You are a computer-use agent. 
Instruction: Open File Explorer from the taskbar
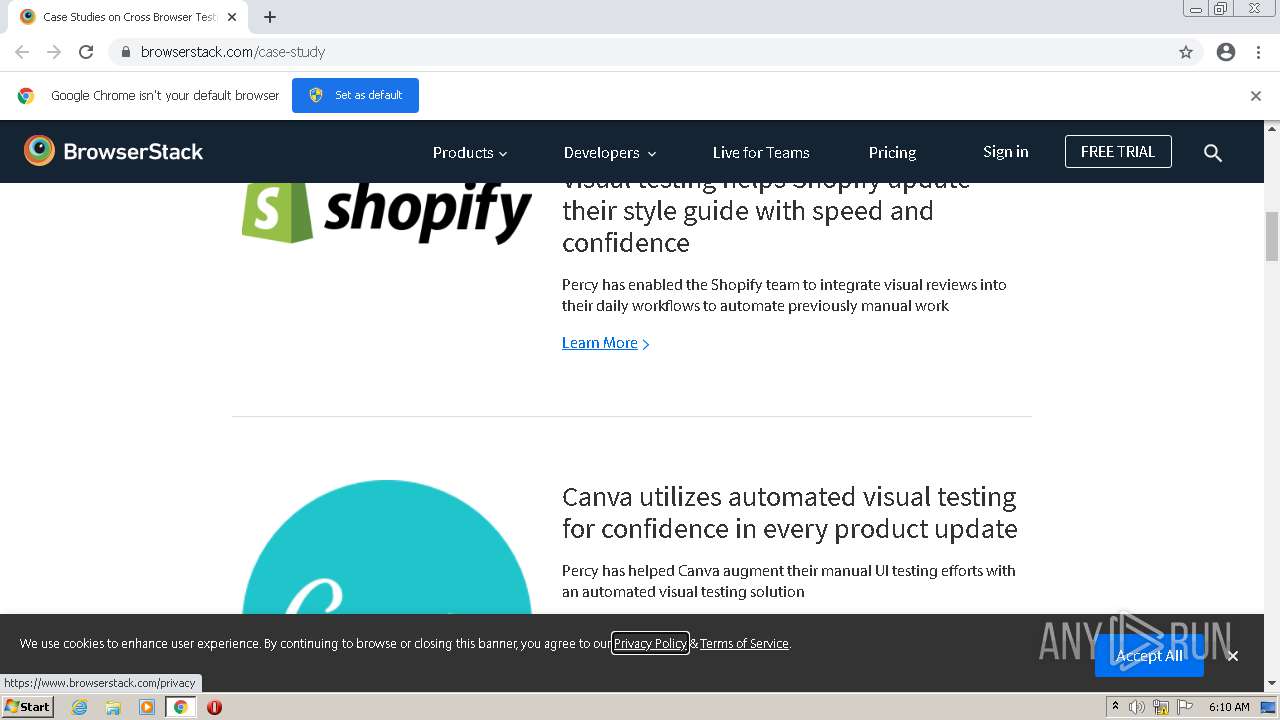113,707
